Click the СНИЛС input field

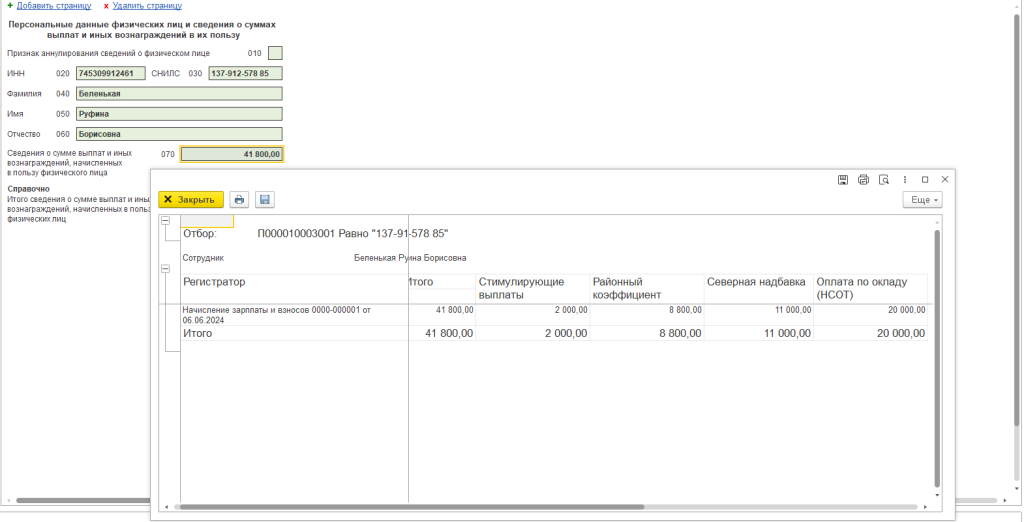tap(245, 73)
